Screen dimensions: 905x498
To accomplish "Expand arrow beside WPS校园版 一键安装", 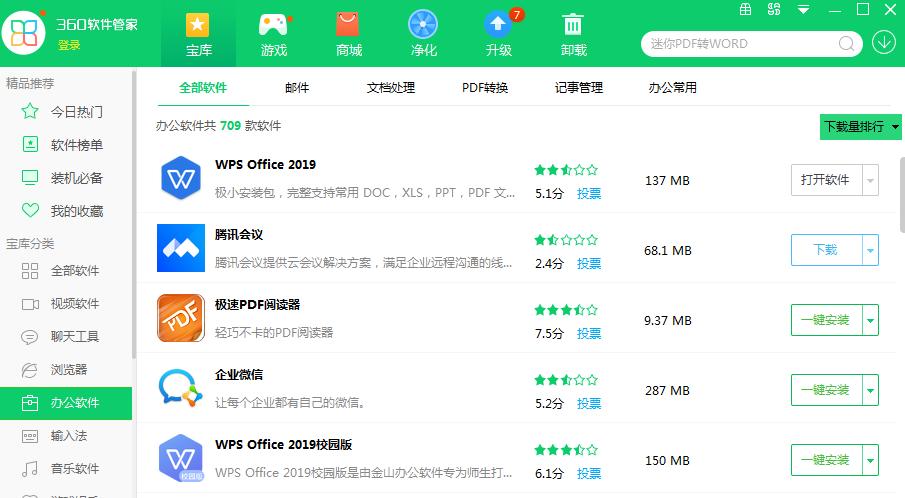I will tap(870, 460).
